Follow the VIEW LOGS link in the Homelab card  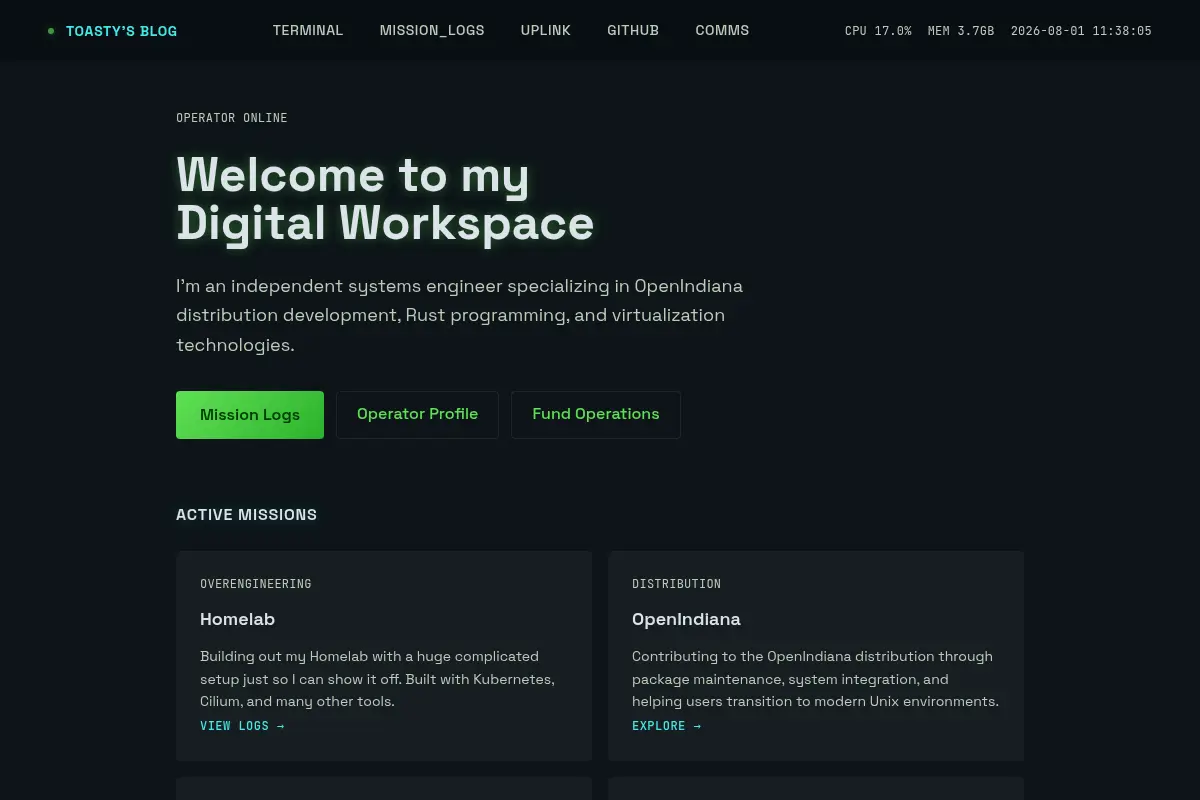point(242,726)
